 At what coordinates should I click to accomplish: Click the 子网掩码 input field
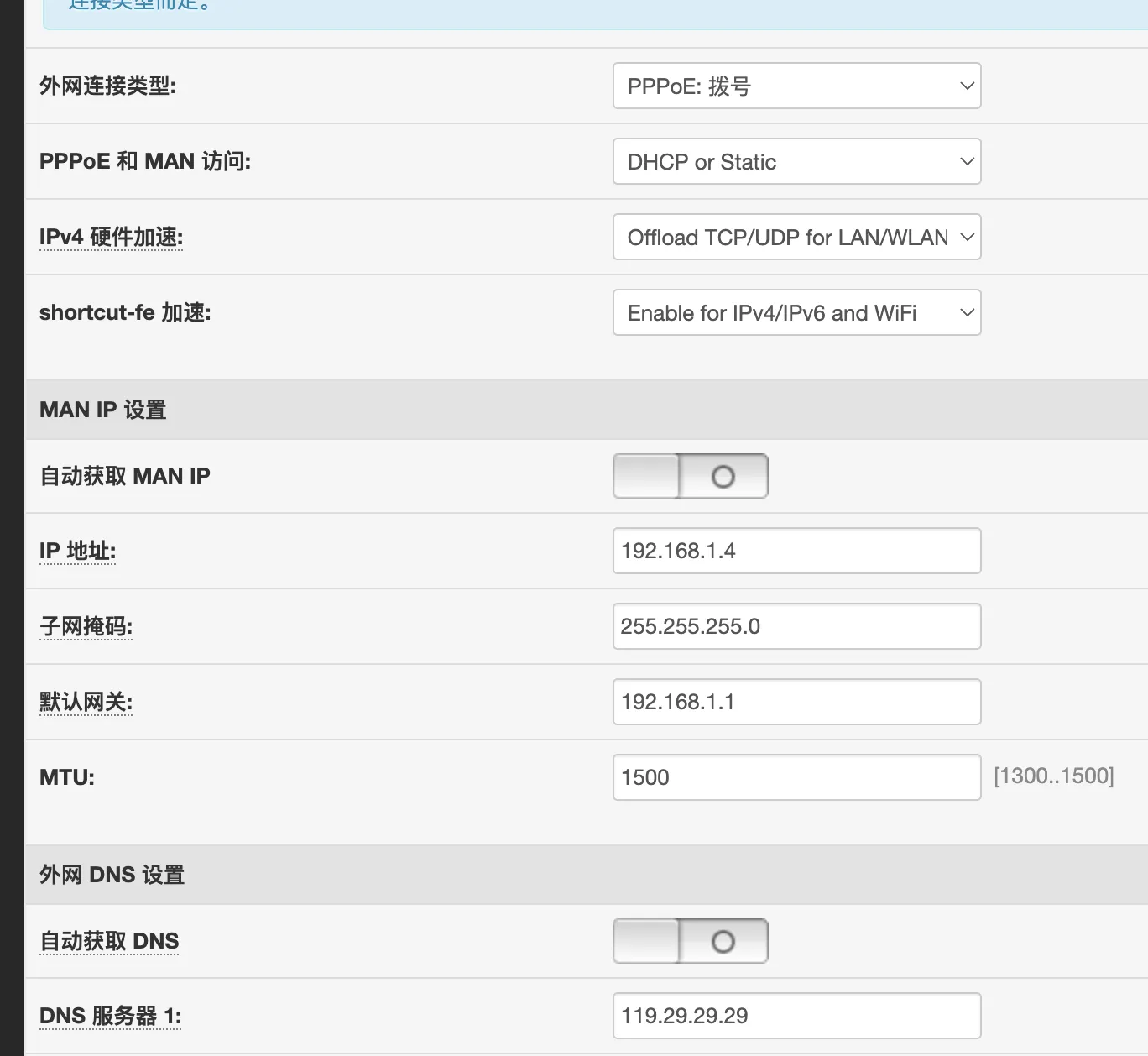(796, 626)
